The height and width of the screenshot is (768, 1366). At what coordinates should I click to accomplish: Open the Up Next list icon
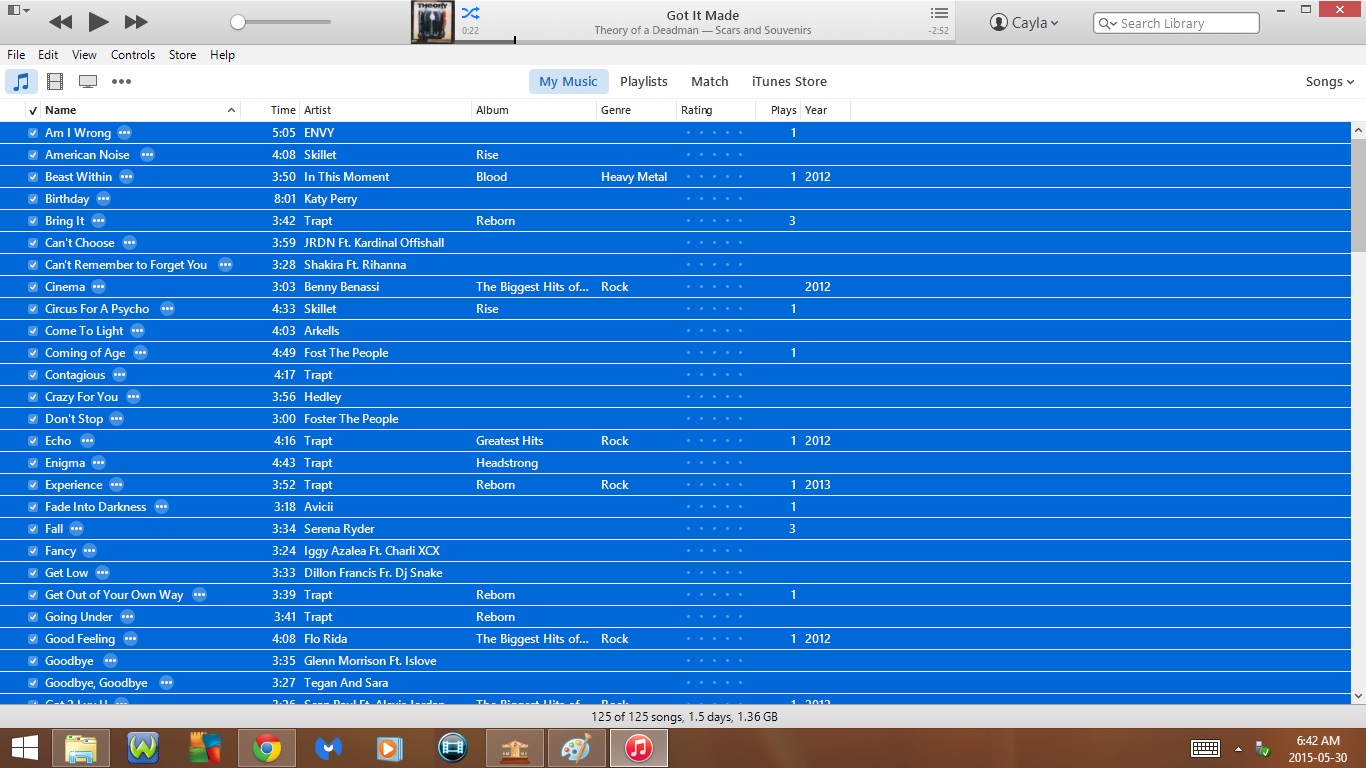click(x=939, y=13)
